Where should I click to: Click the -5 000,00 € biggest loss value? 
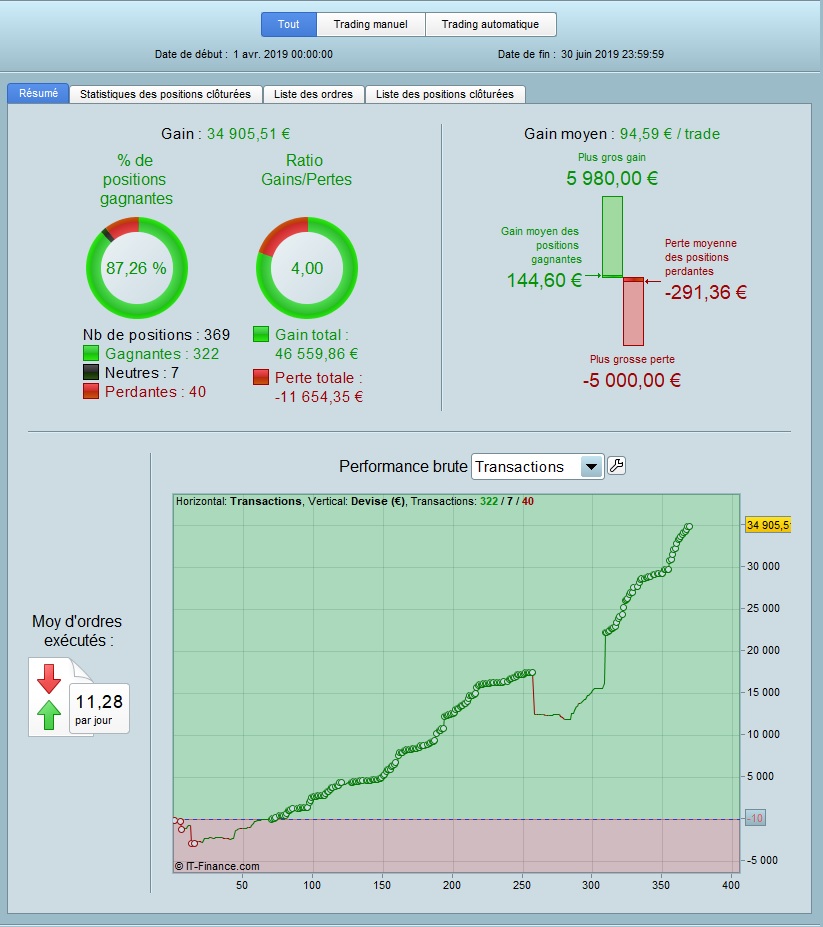(631, 380)
